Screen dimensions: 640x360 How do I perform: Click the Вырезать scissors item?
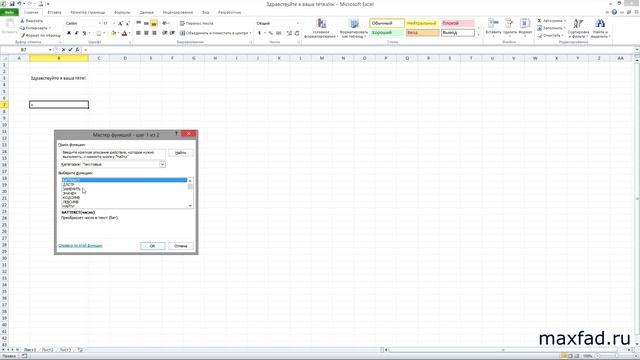(x=32, y=21)
